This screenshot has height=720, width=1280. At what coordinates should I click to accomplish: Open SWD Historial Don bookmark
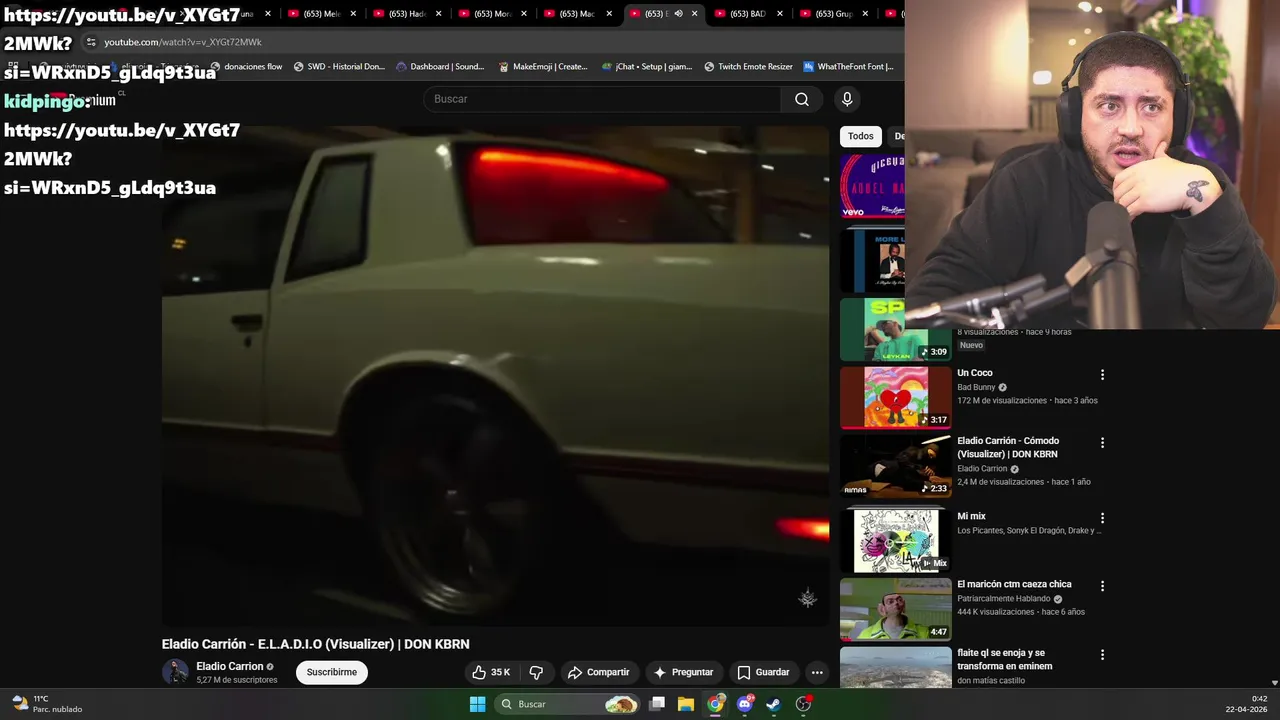[x=339, y=67]
